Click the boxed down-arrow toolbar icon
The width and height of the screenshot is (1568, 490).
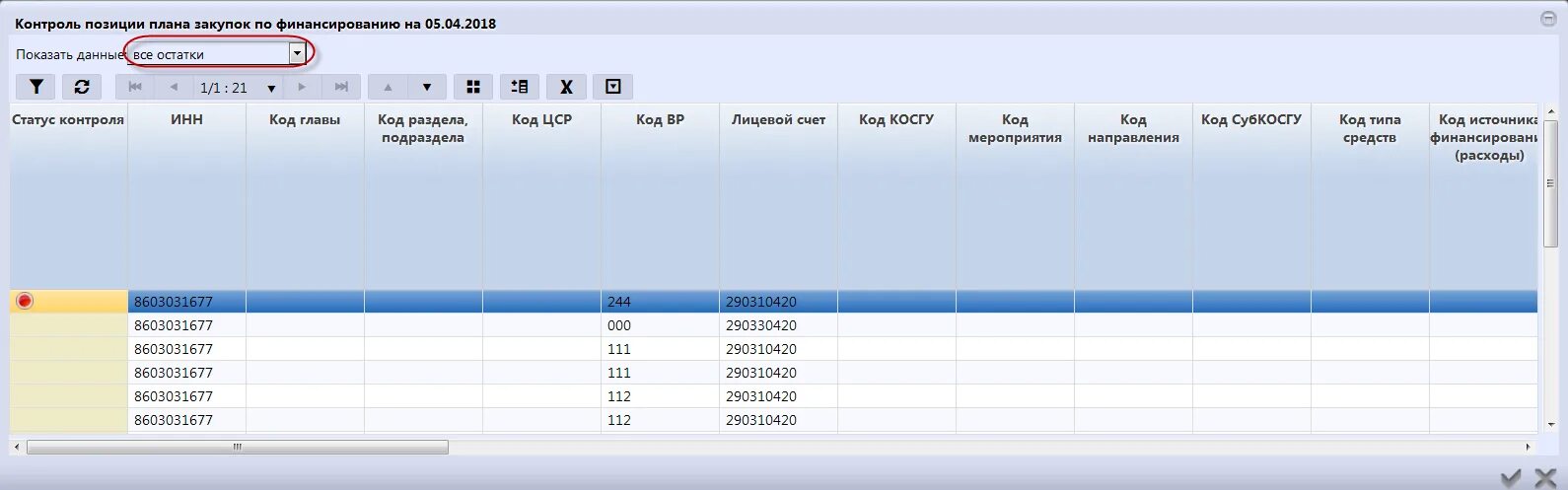click(612, 87)
